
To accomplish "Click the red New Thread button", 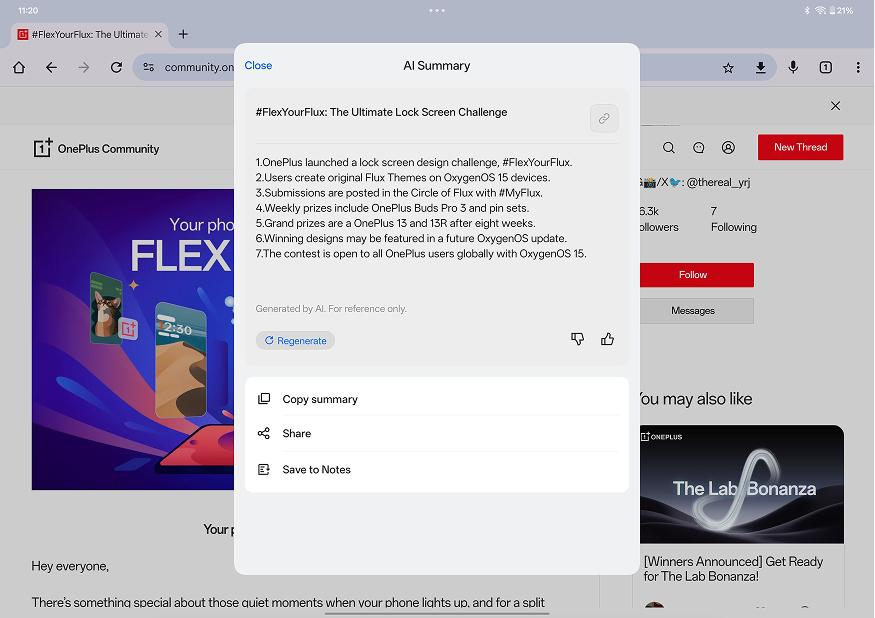I will point(800,147).
